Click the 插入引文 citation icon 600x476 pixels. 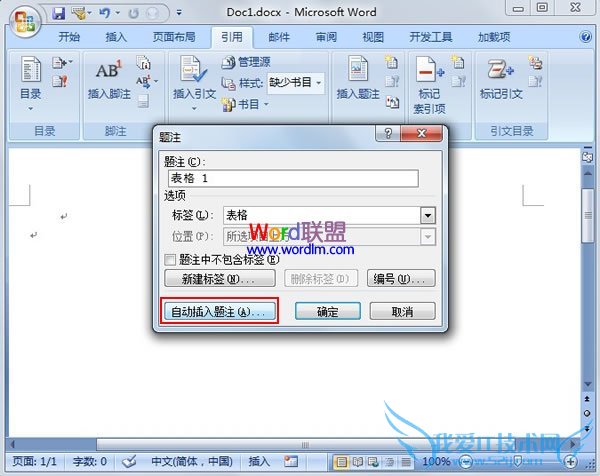[194, 69]
